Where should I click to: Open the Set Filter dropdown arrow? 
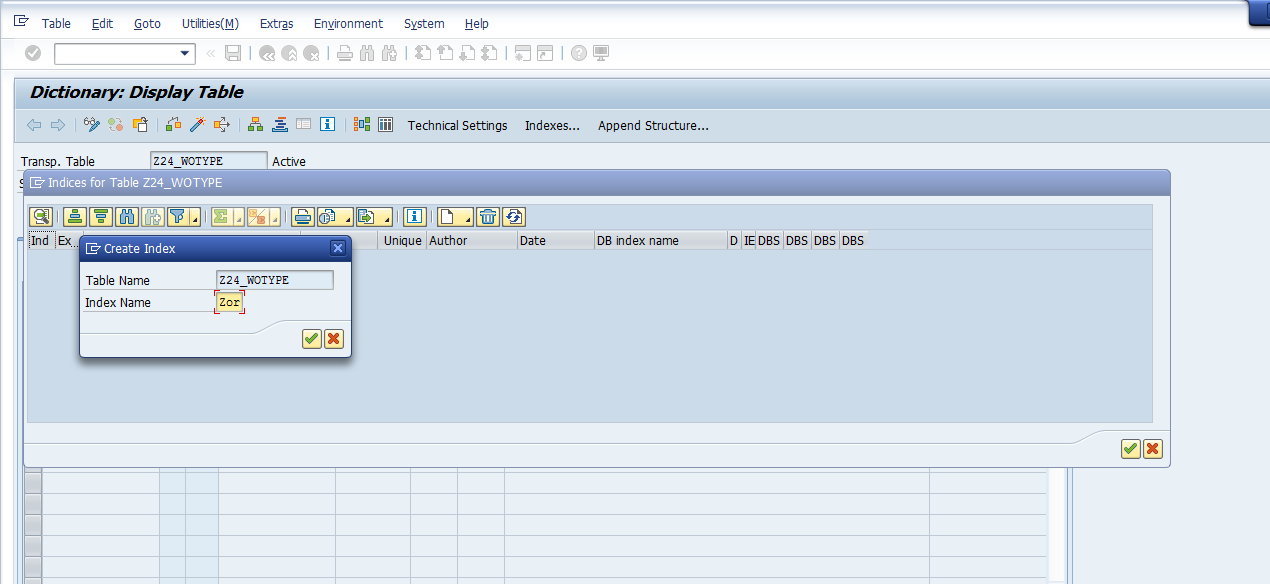point(194,218)
